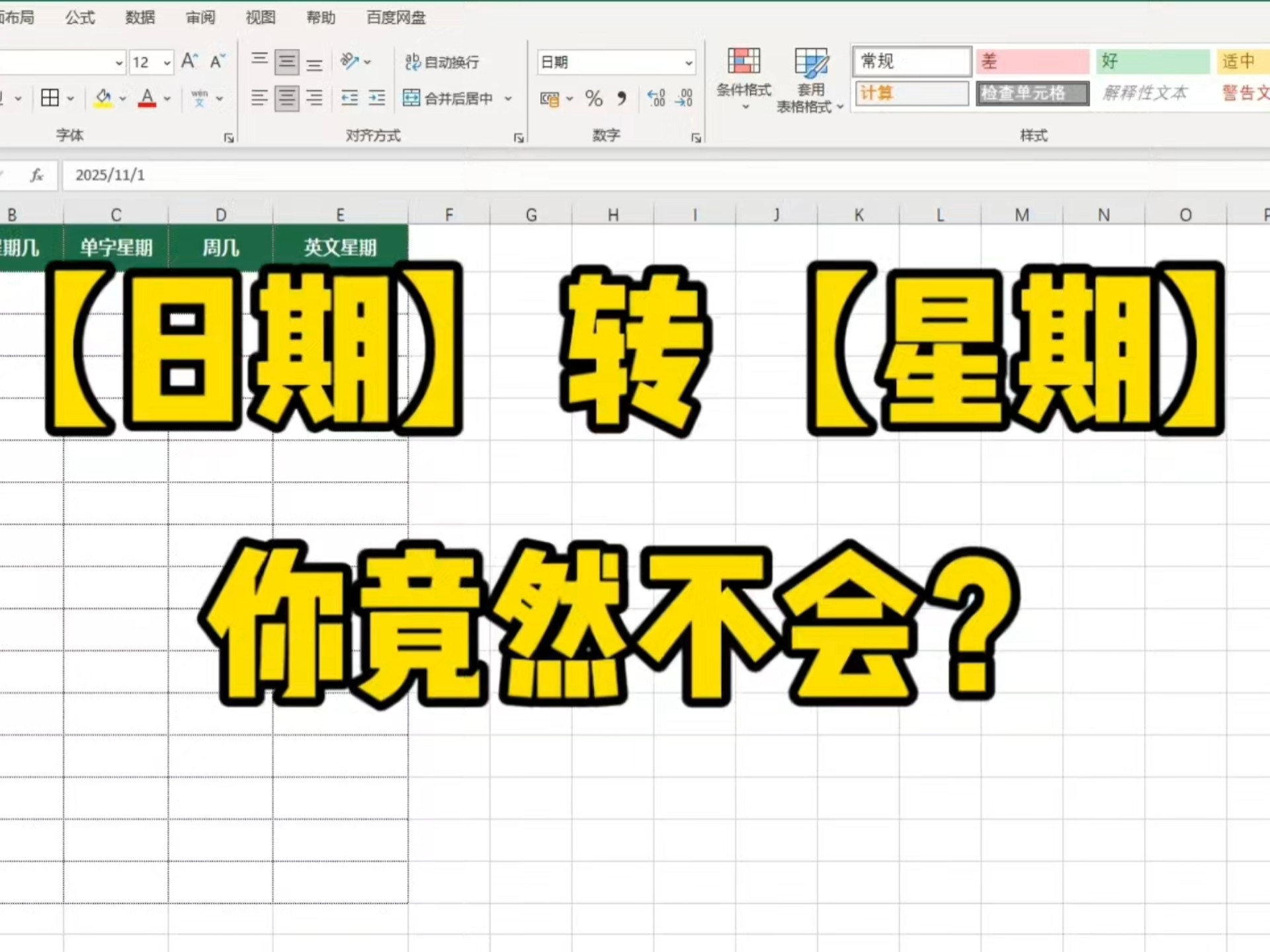Click the decrease decimal icon
Screen dimensions: 1270x952
685,98
